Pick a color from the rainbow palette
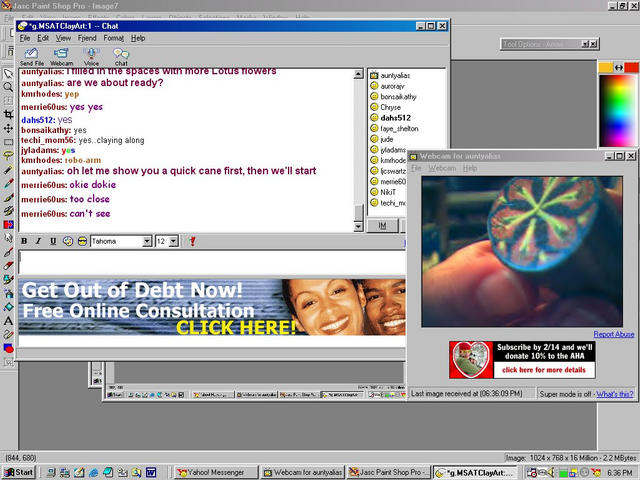 [x=618, y=110]
